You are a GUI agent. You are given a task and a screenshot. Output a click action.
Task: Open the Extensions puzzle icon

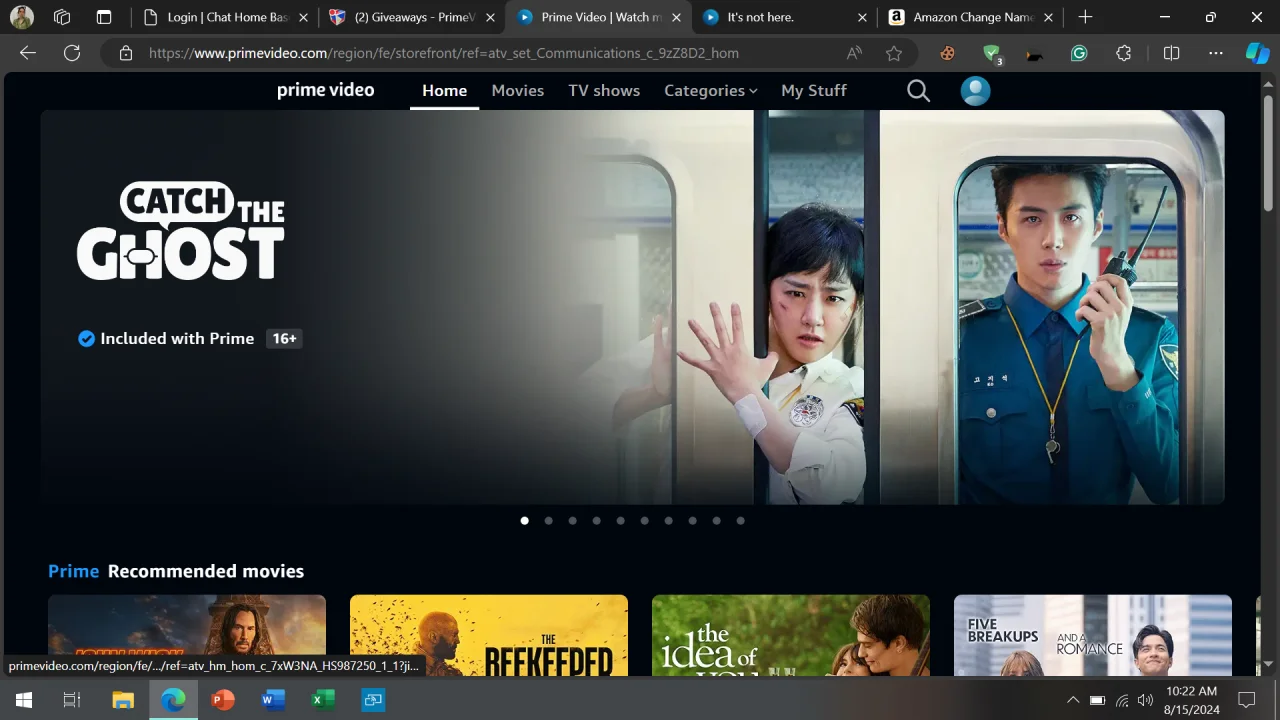pyautogui.click(x=1123, y=53)
